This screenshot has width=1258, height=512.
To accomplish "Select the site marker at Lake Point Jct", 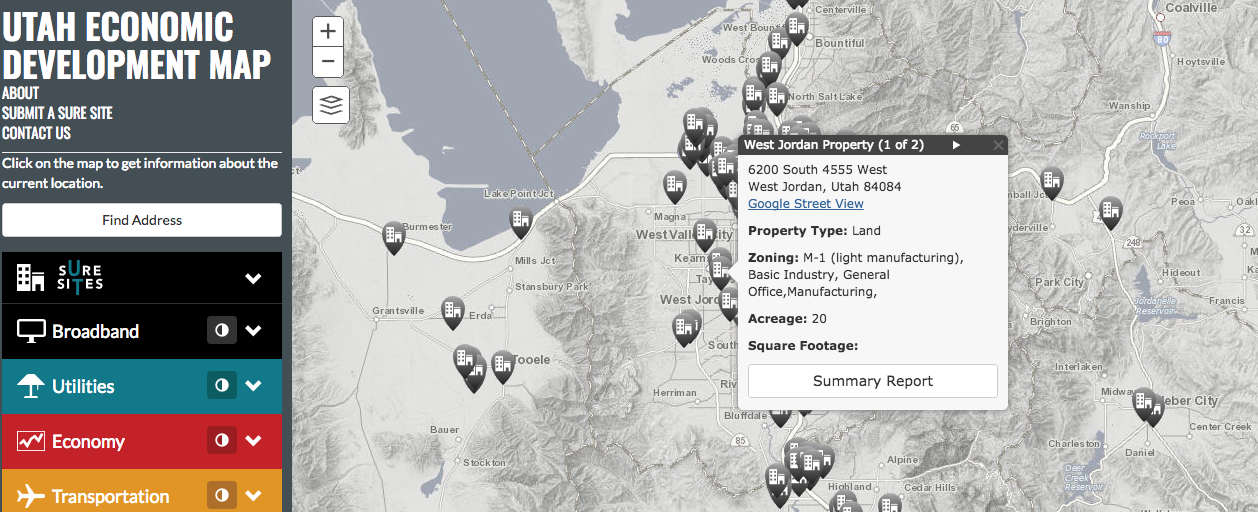I will tap(520, 221).
